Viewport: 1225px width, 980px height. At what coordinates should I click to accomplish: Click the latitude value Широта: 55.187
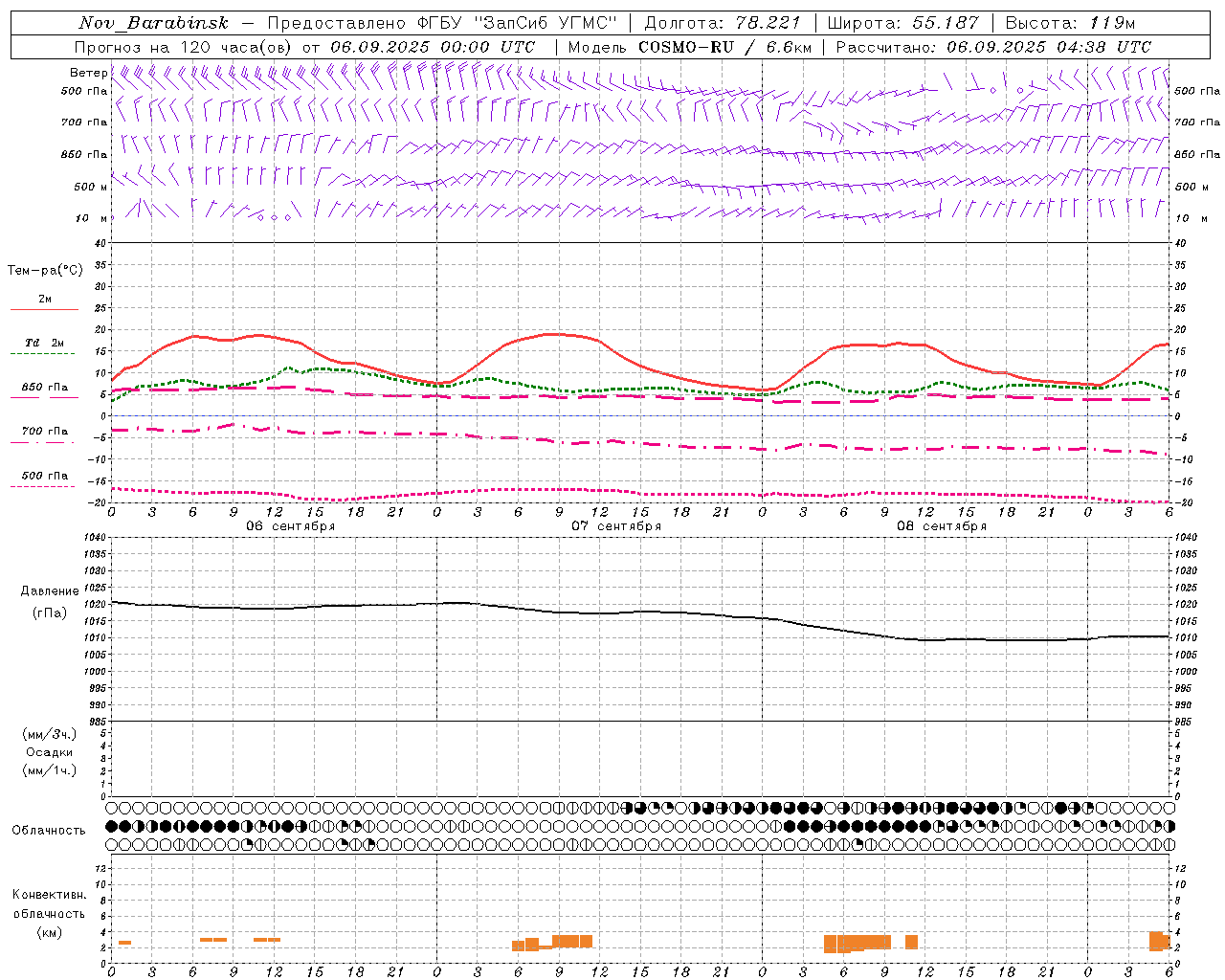pyautogui.click(x=903, y=23)
